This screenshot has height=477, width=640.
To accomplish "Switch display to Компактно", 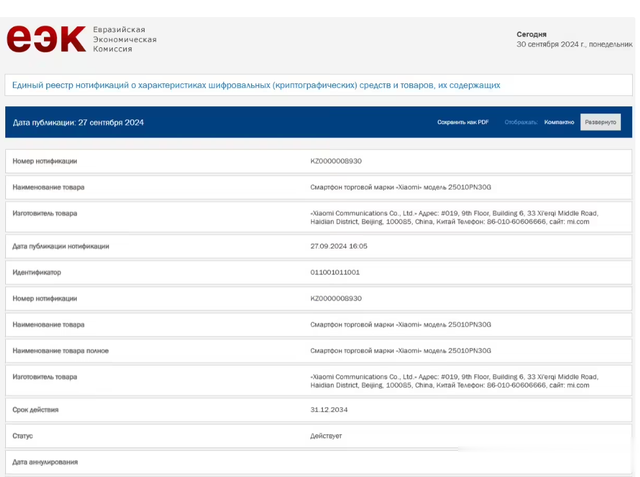I will 559,122.
